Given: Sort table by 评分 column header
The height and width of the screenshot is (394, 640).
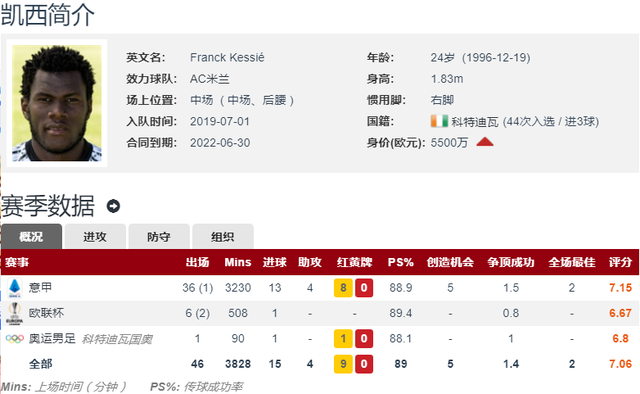Looking at the screenshot, I should pyautogui.click(x=620, y=262).
